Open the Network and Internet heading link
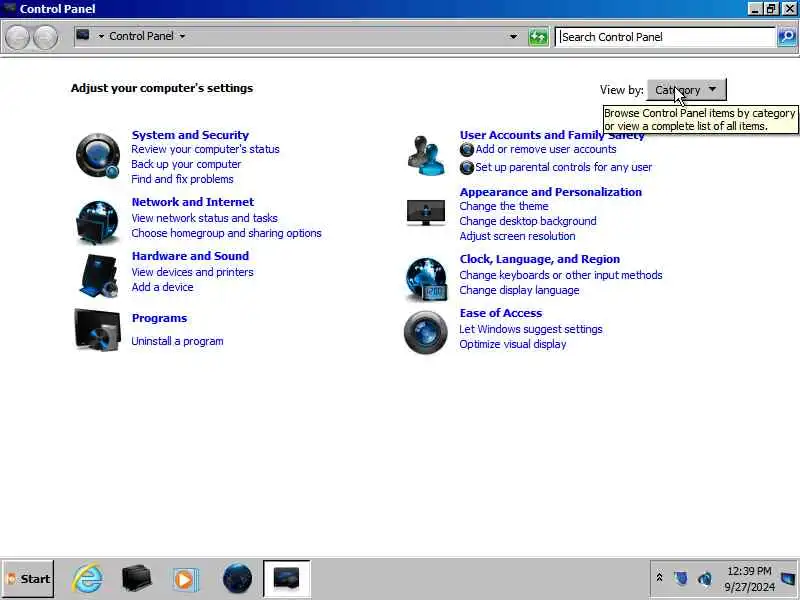Viewport: 800px width, 600px height. pyautogui.click(x=193, y=202)
